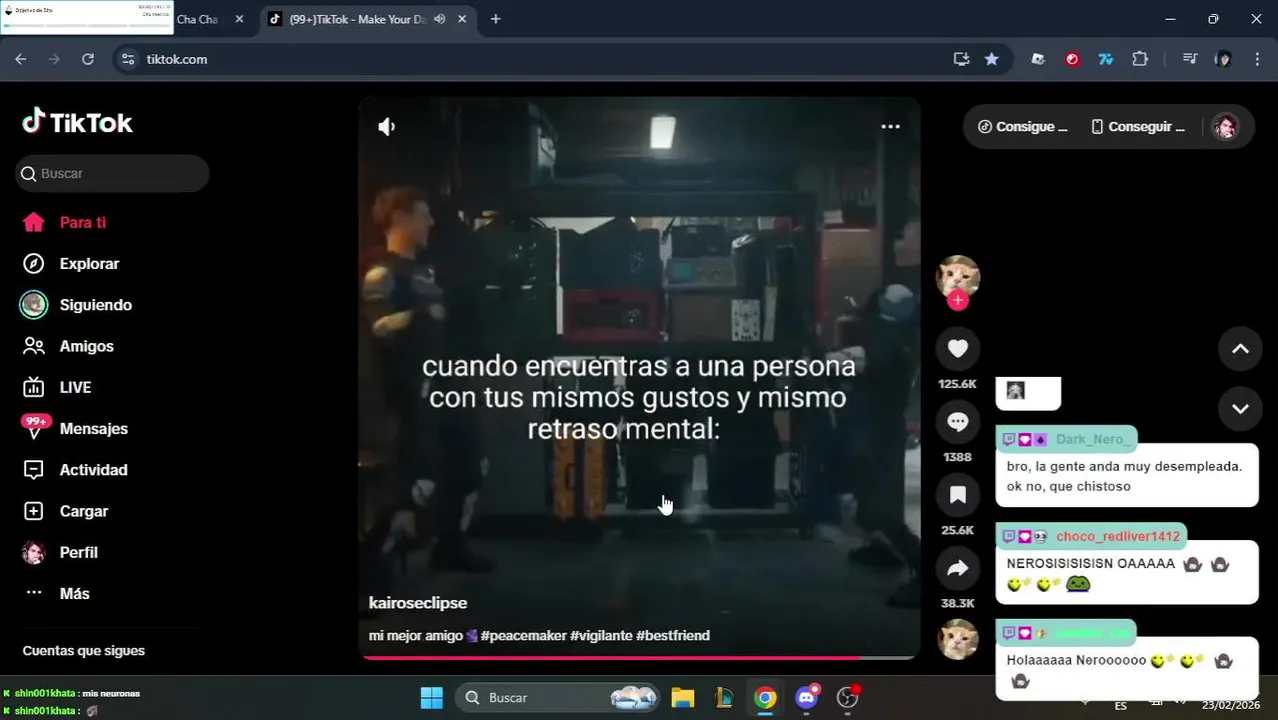Viewport: 1278px width, 720px height.
Task: Click the TikTok logo
Action: click(77, 122)
